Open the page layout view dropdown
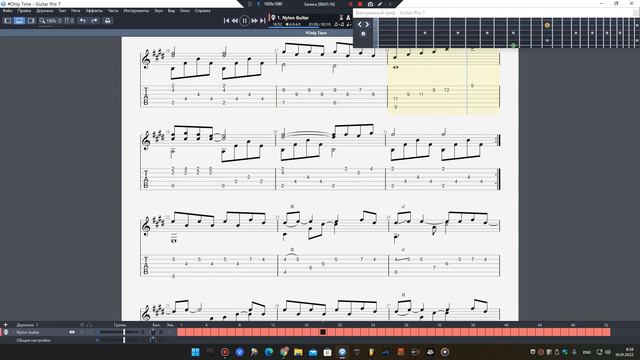640x360 pixels. pos(69,20)
